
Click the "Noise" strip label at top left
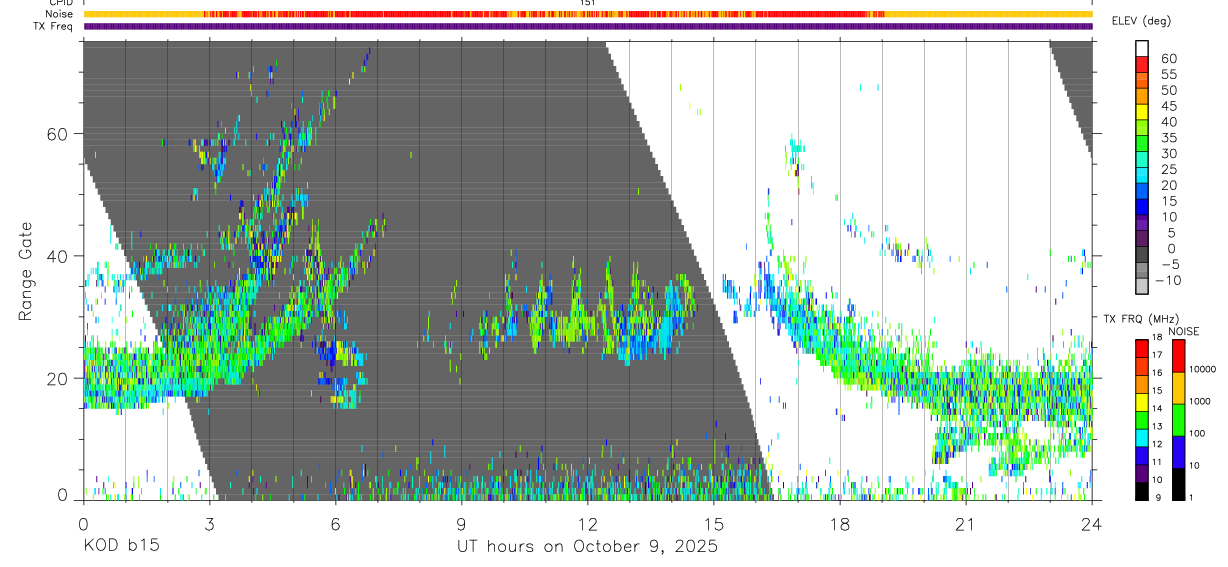59,14
